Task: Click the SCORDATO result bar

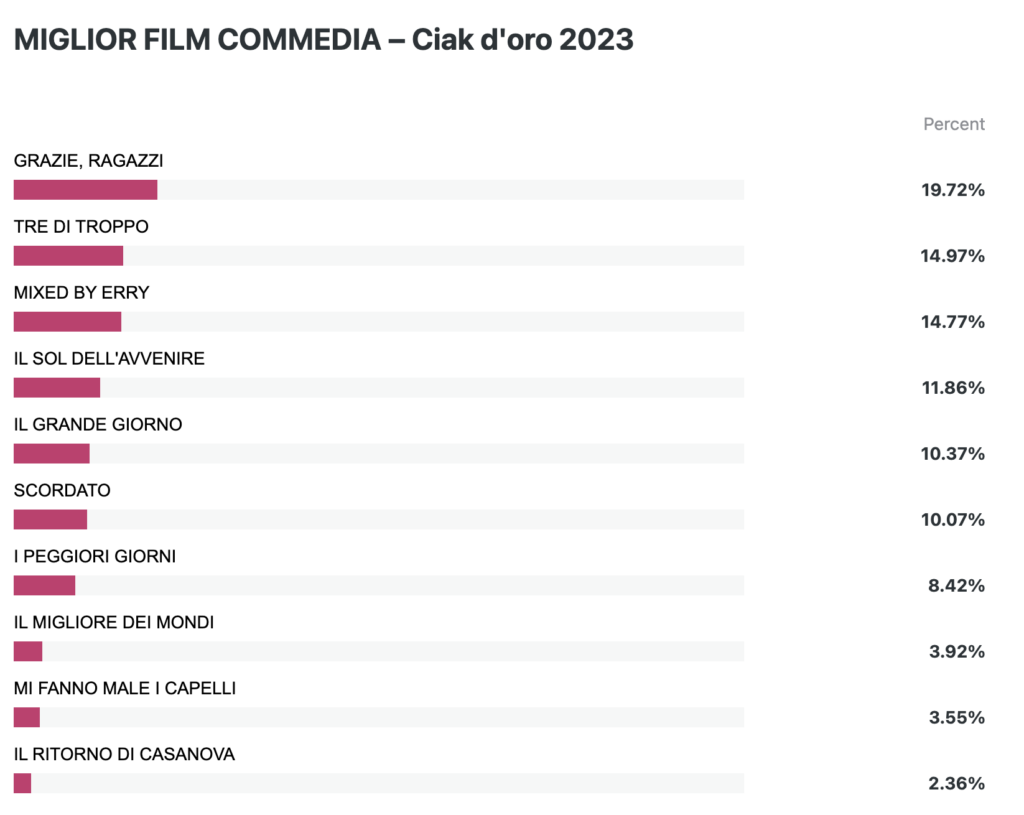Action: coord(379,519)
